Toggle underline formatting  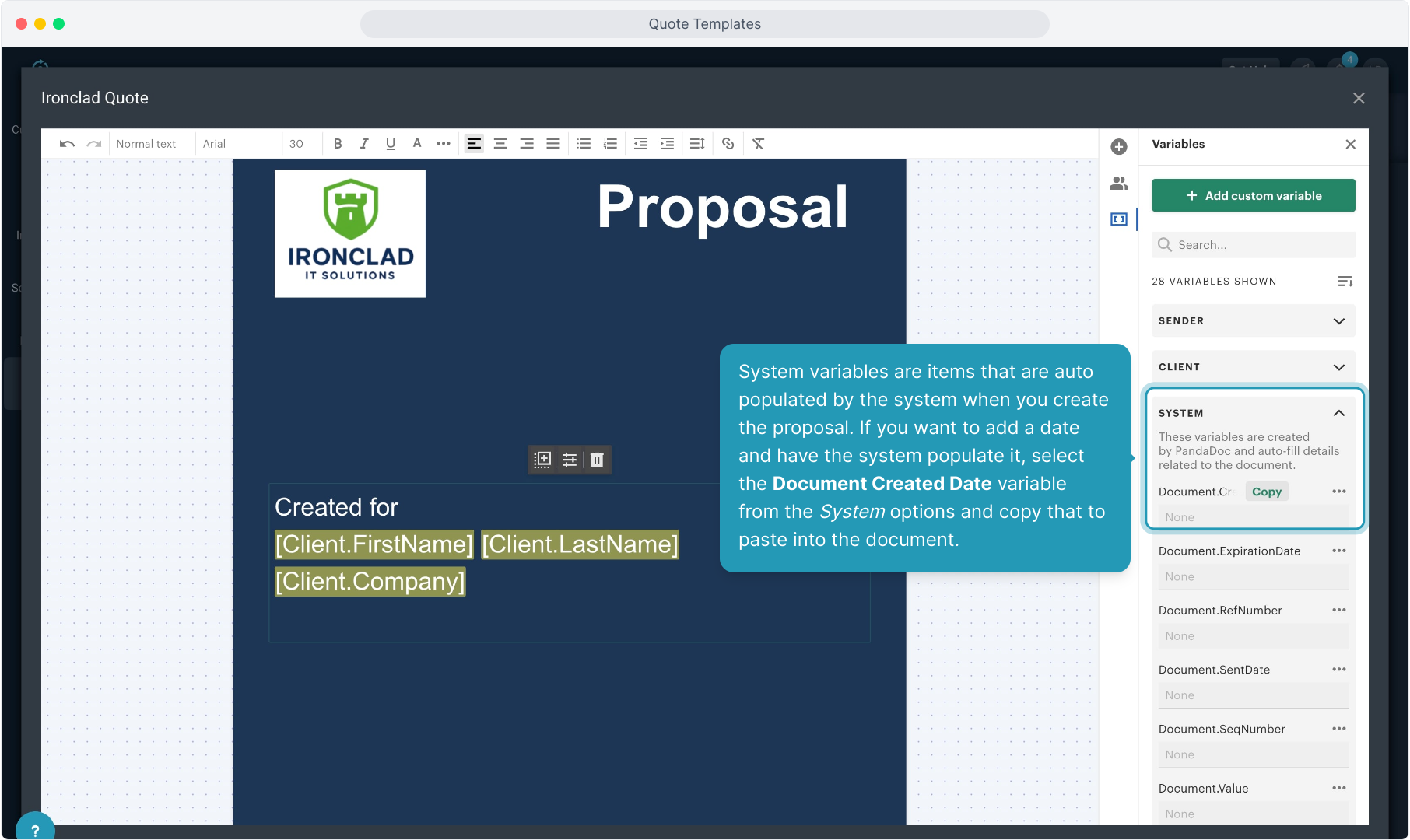point(391,144)
